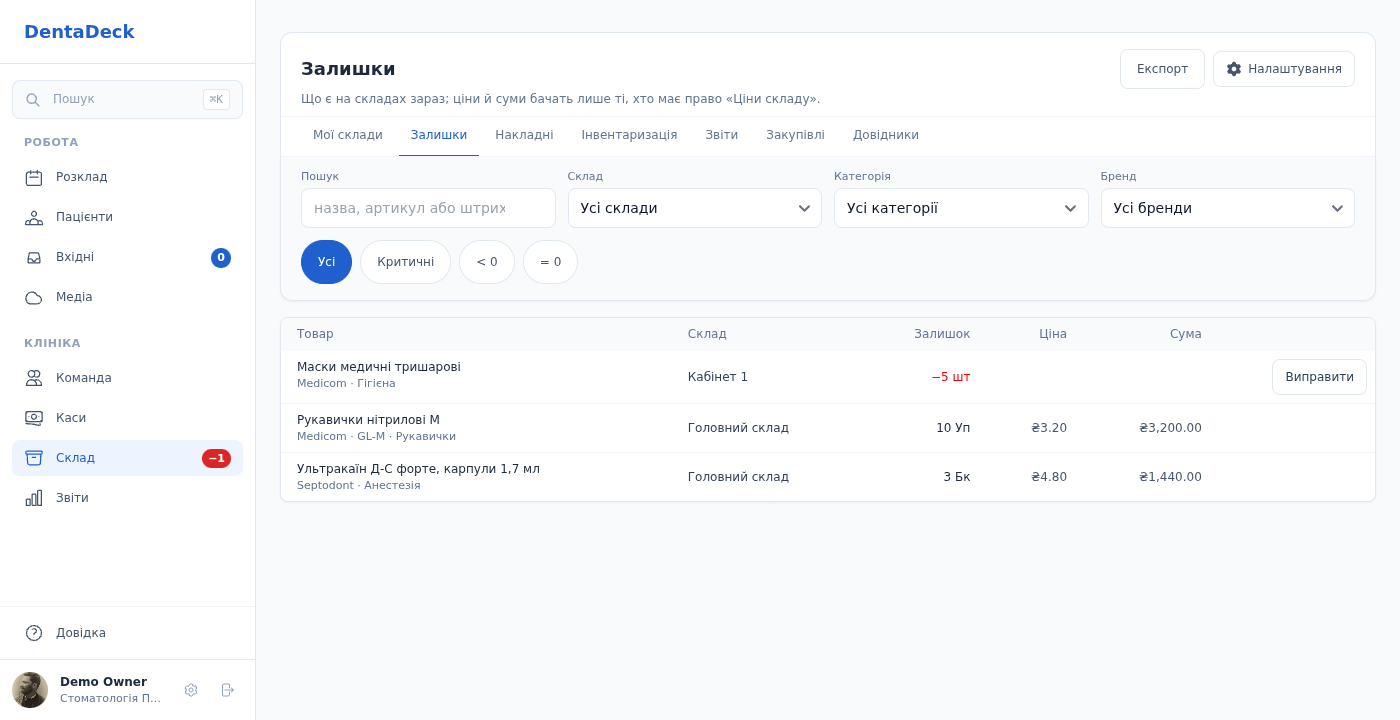This screenshot has height=720, width=1400.
Task: Click the gear icon in Налаштування button
Action: pyautogui.click(x=1234, y=69)
